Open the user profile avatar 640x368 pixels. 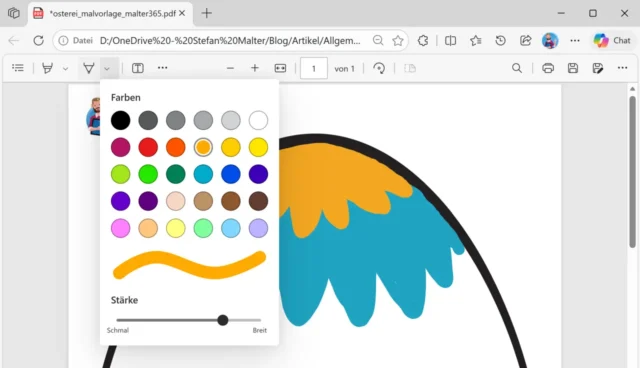550,40
